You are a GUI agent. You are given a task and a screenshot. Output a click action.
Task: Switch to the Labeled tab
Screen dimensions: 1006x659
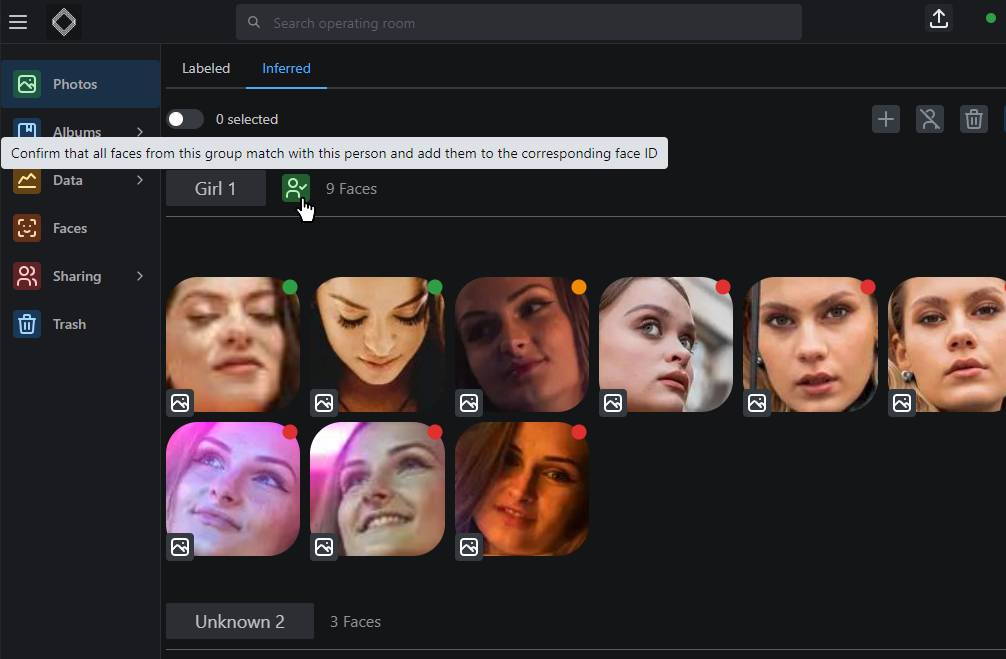click(205, 68)
